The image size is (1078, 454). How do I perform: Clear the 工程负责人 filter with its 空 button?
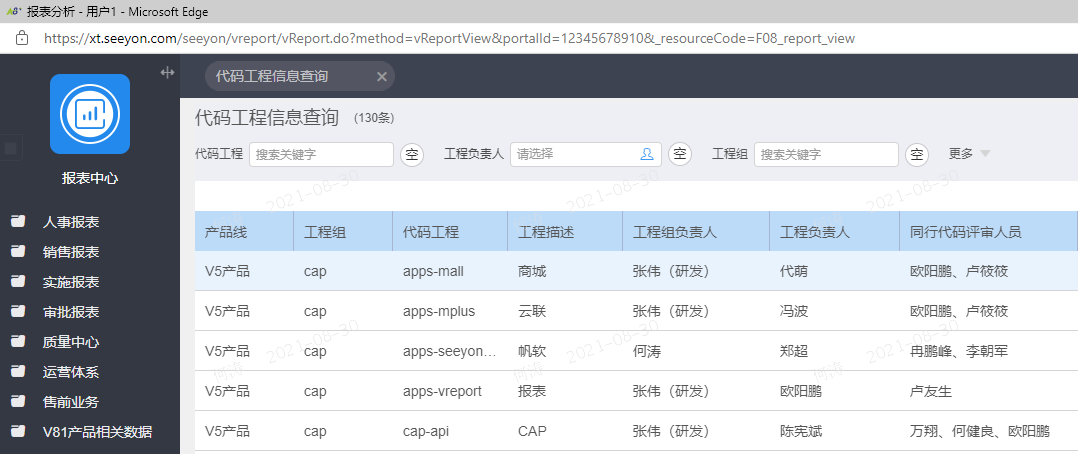[x=679, y=154]
